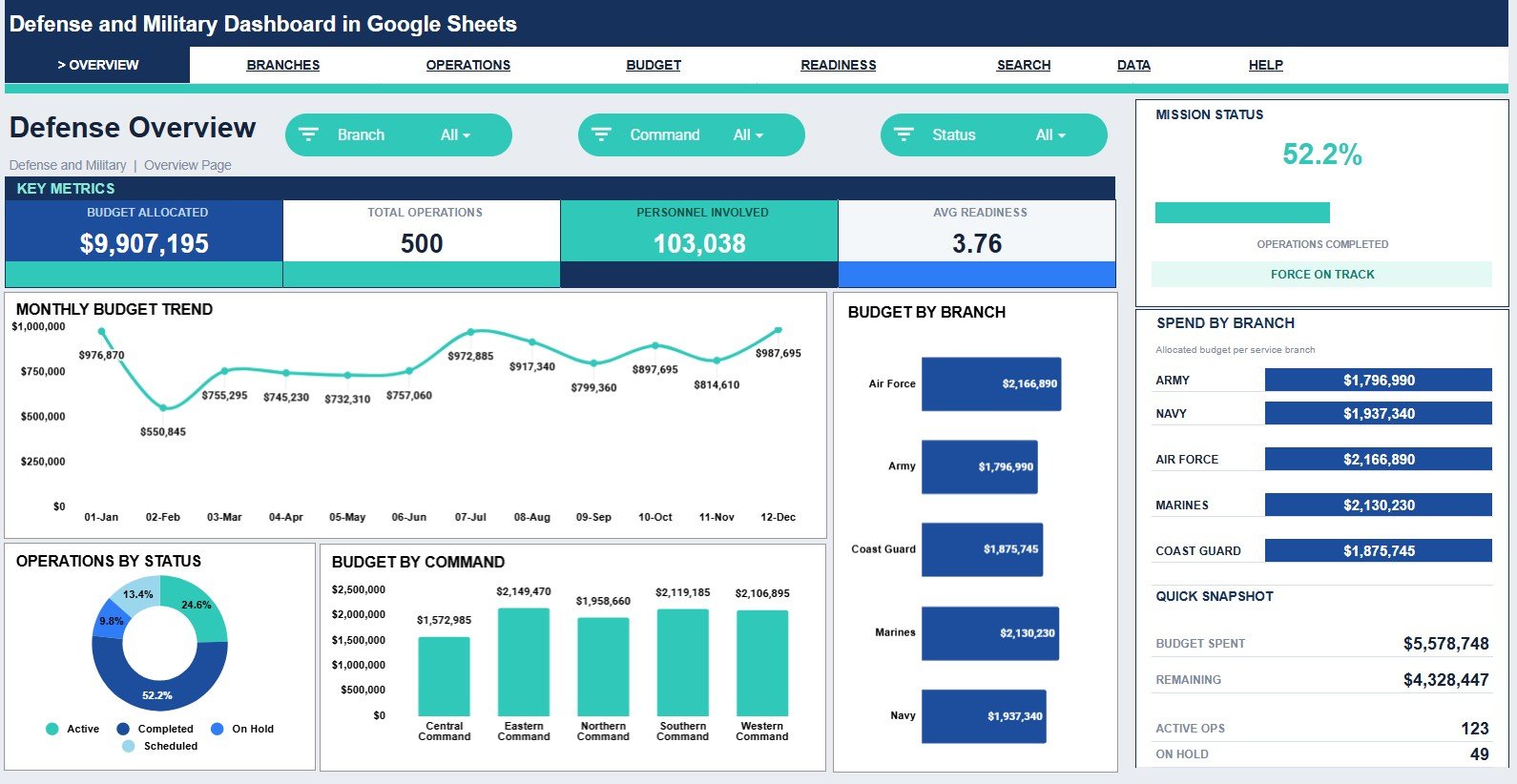This screenshot has width=1517, height=784.
Task: Open the Branch All dropdown
Action: click(455, 135)
